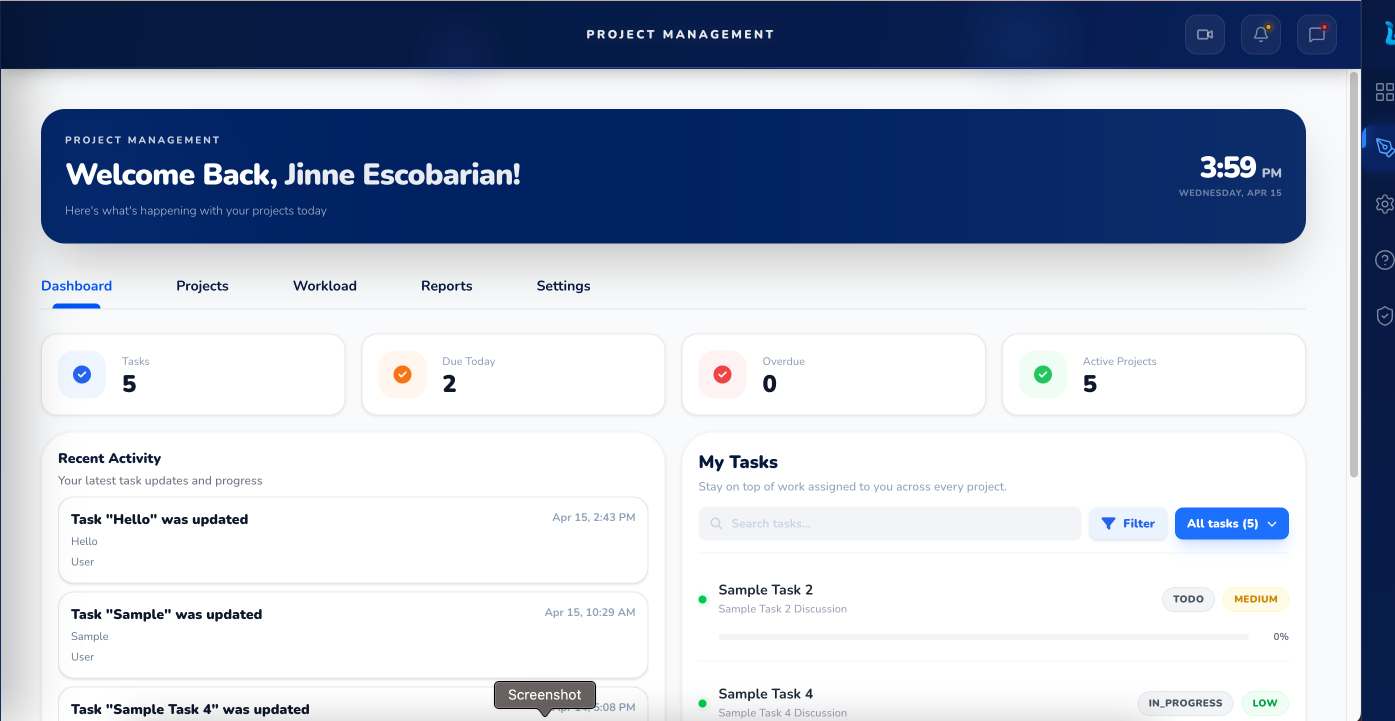Click the page vertical scrollbar

coord(1354,275)
